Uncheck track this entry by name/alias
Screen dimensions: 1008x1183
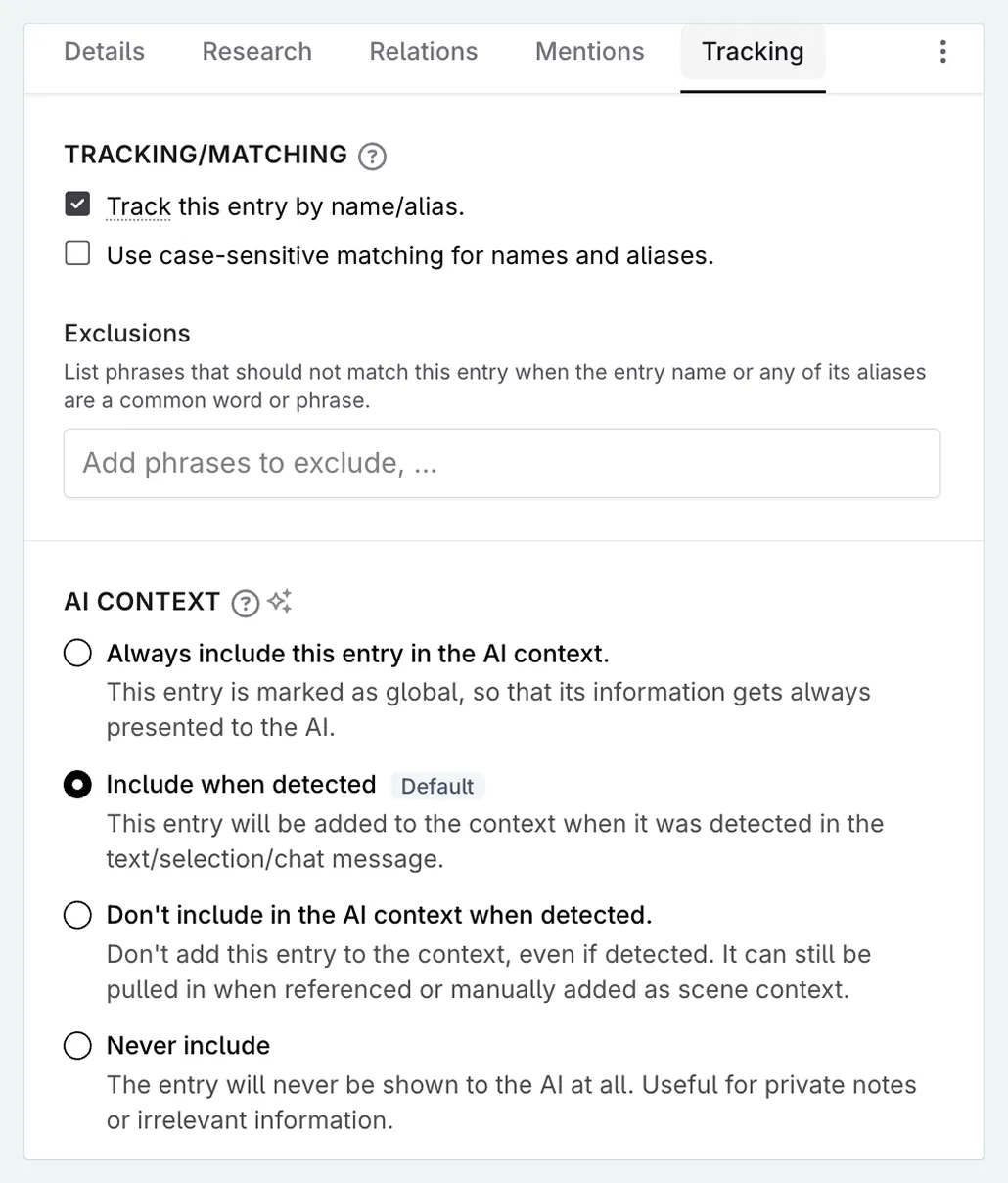(x=77, y=205)
